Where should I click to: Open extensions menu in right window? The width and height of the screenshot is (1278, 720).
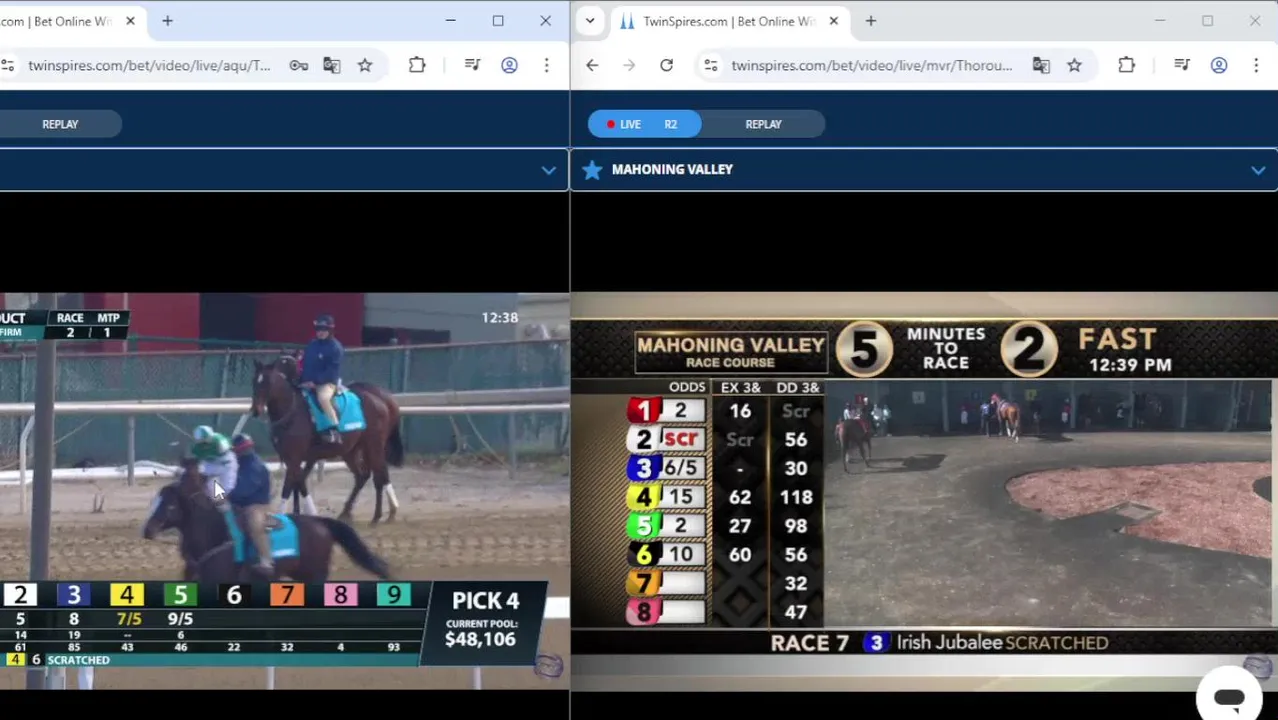[1126, 65]
